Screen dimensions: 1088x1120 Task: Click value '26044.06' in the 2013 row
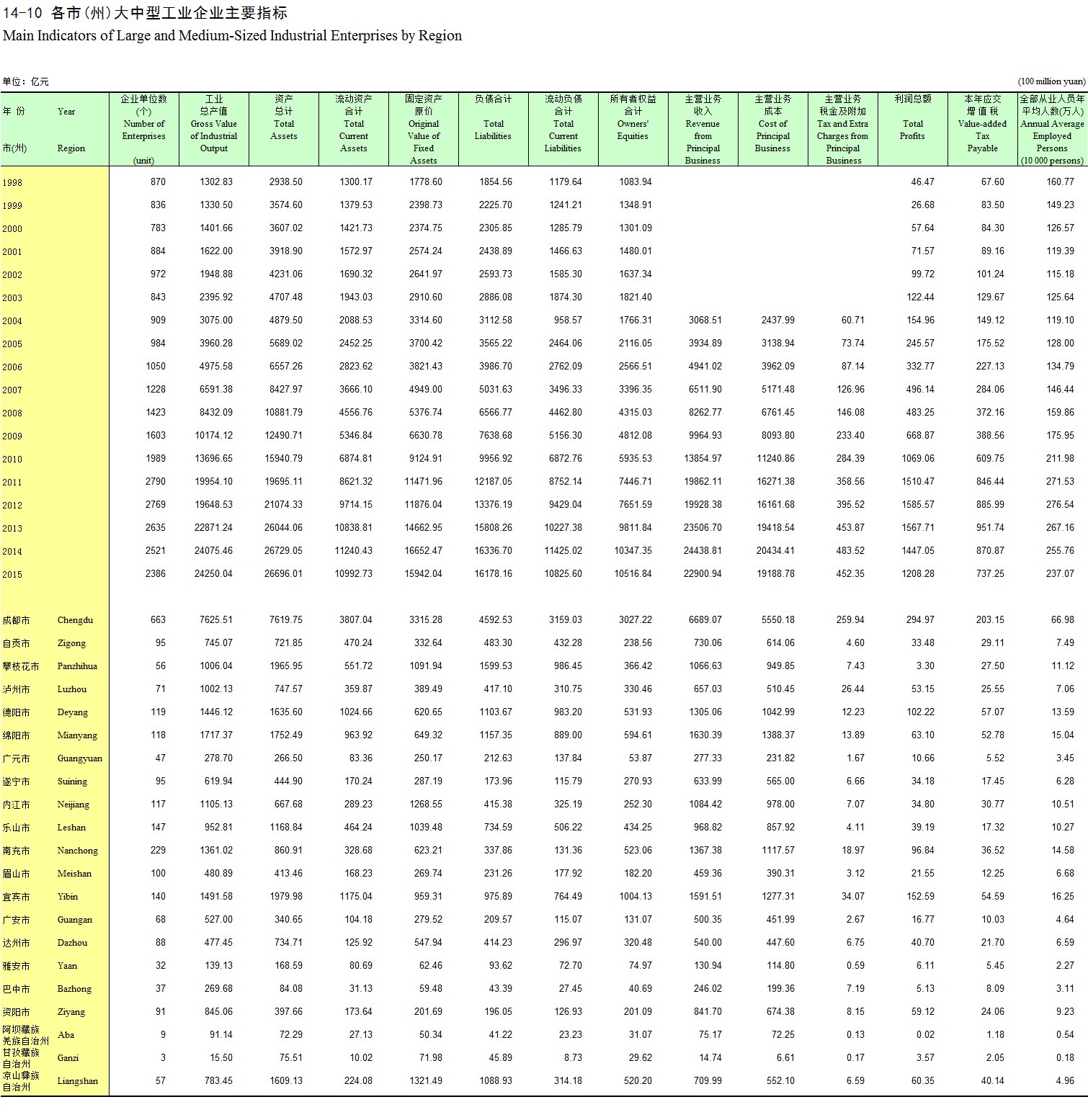(x=284, y=528)
